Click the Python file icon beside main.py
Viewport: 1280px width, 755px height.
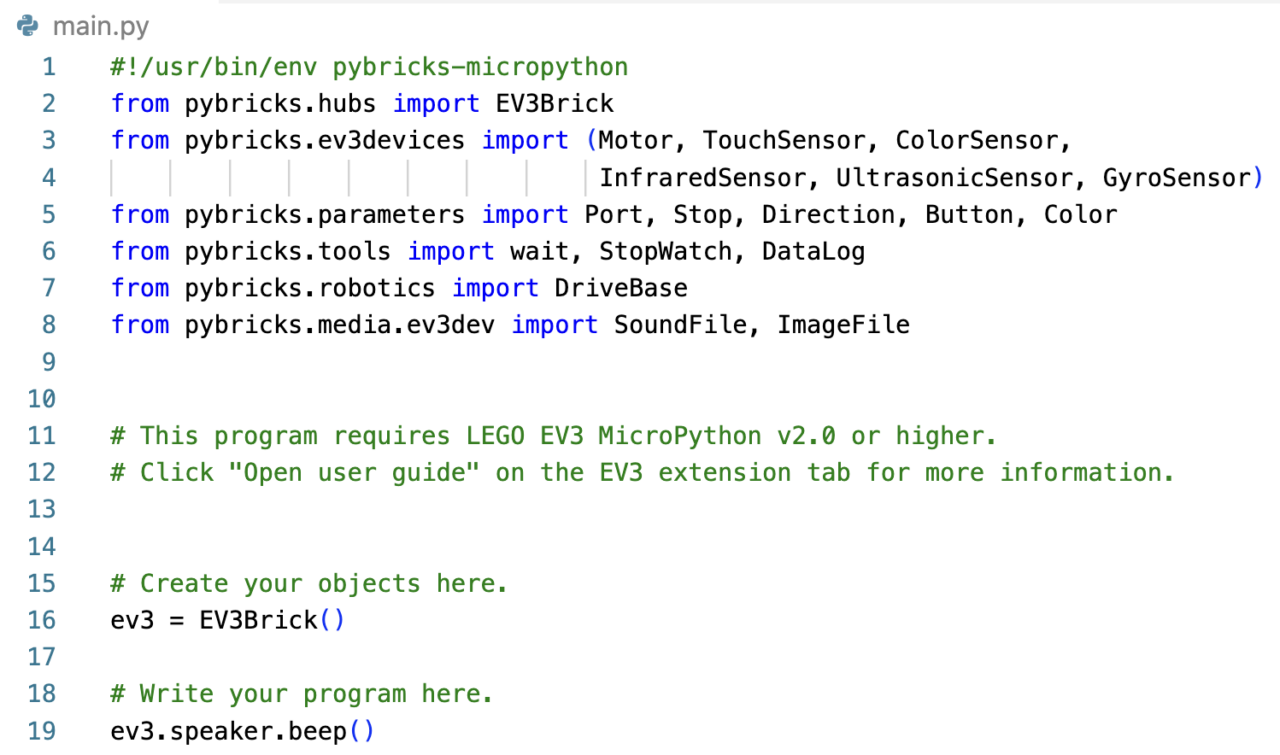(28, 27)
